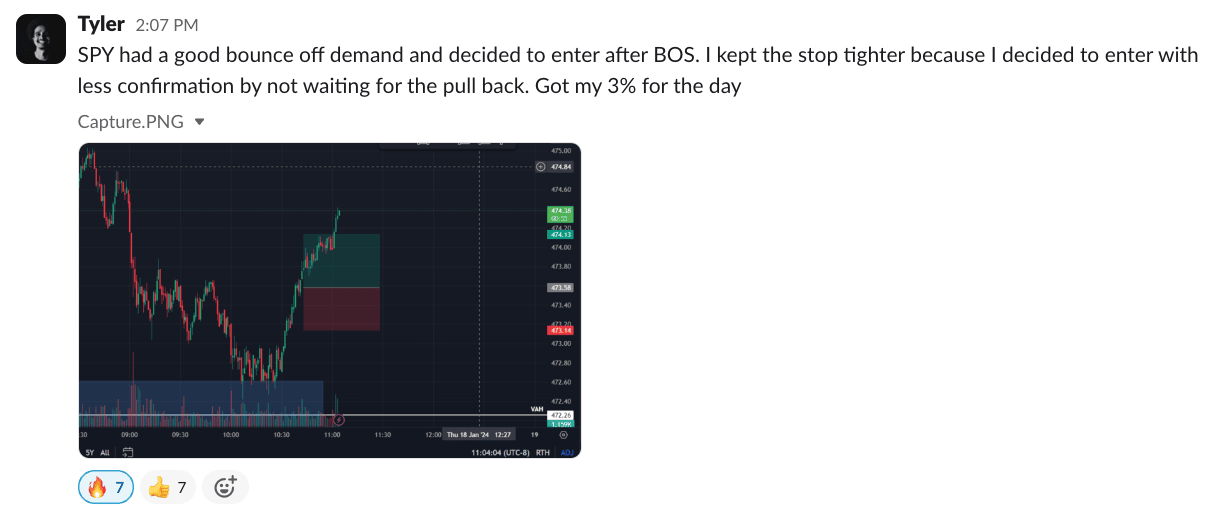Open the RTH session dropdown

[543, 453]
